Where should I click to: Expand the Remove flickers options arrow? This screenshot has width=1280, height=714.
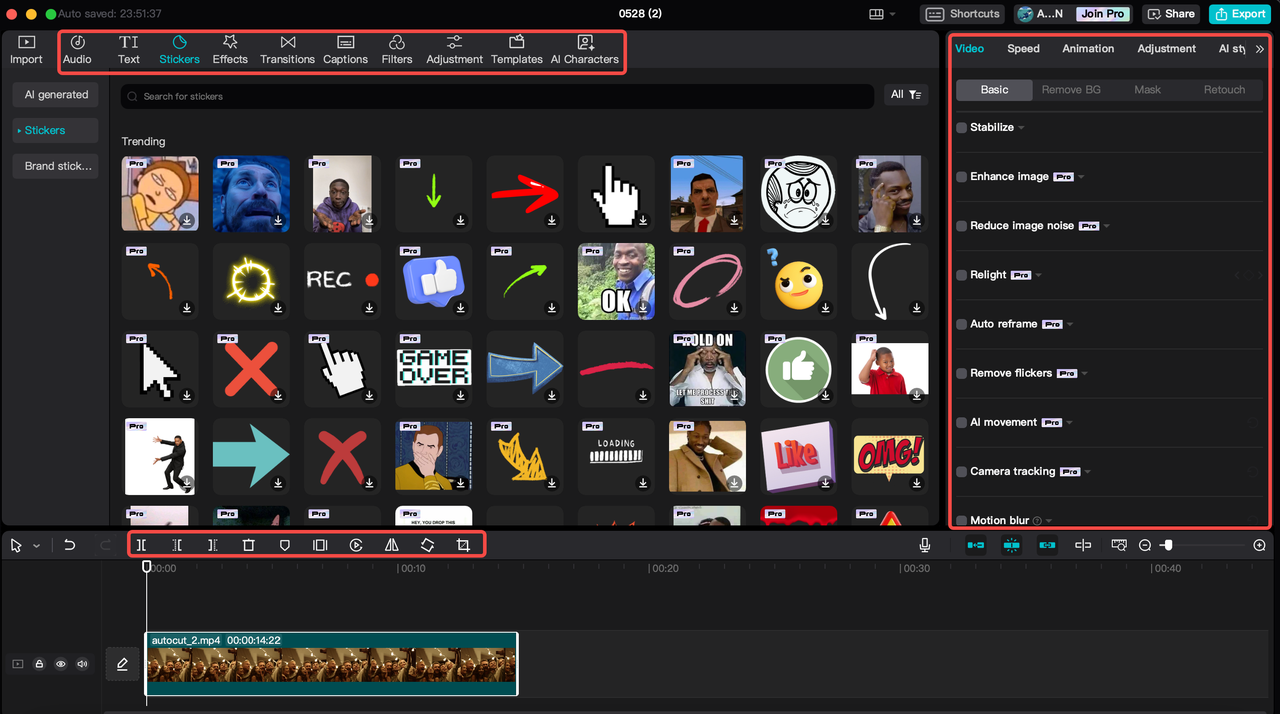click(1085, 373)
